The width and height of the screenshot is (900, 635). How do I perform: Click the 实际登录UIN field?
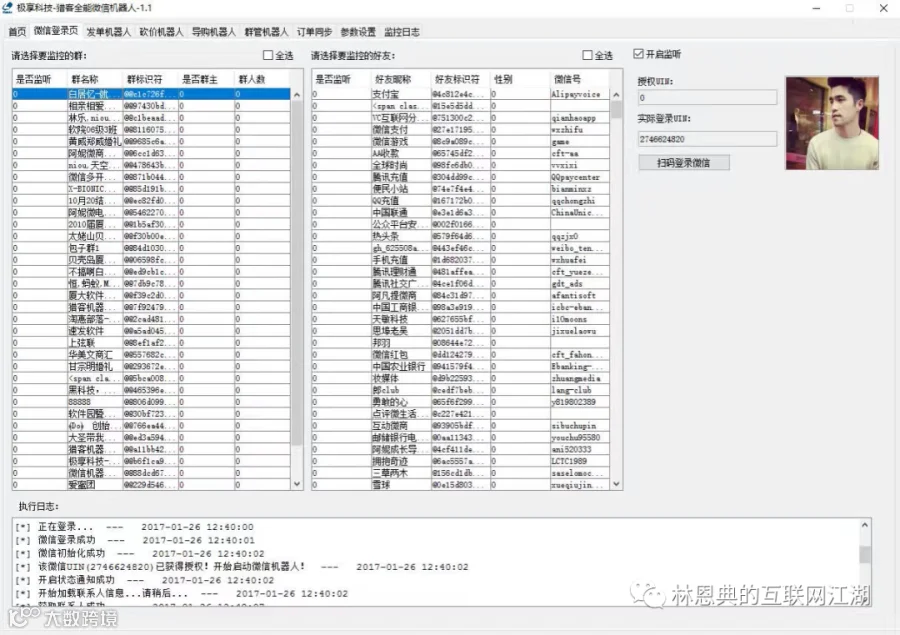pyautogui.click(x=707, y=139)
